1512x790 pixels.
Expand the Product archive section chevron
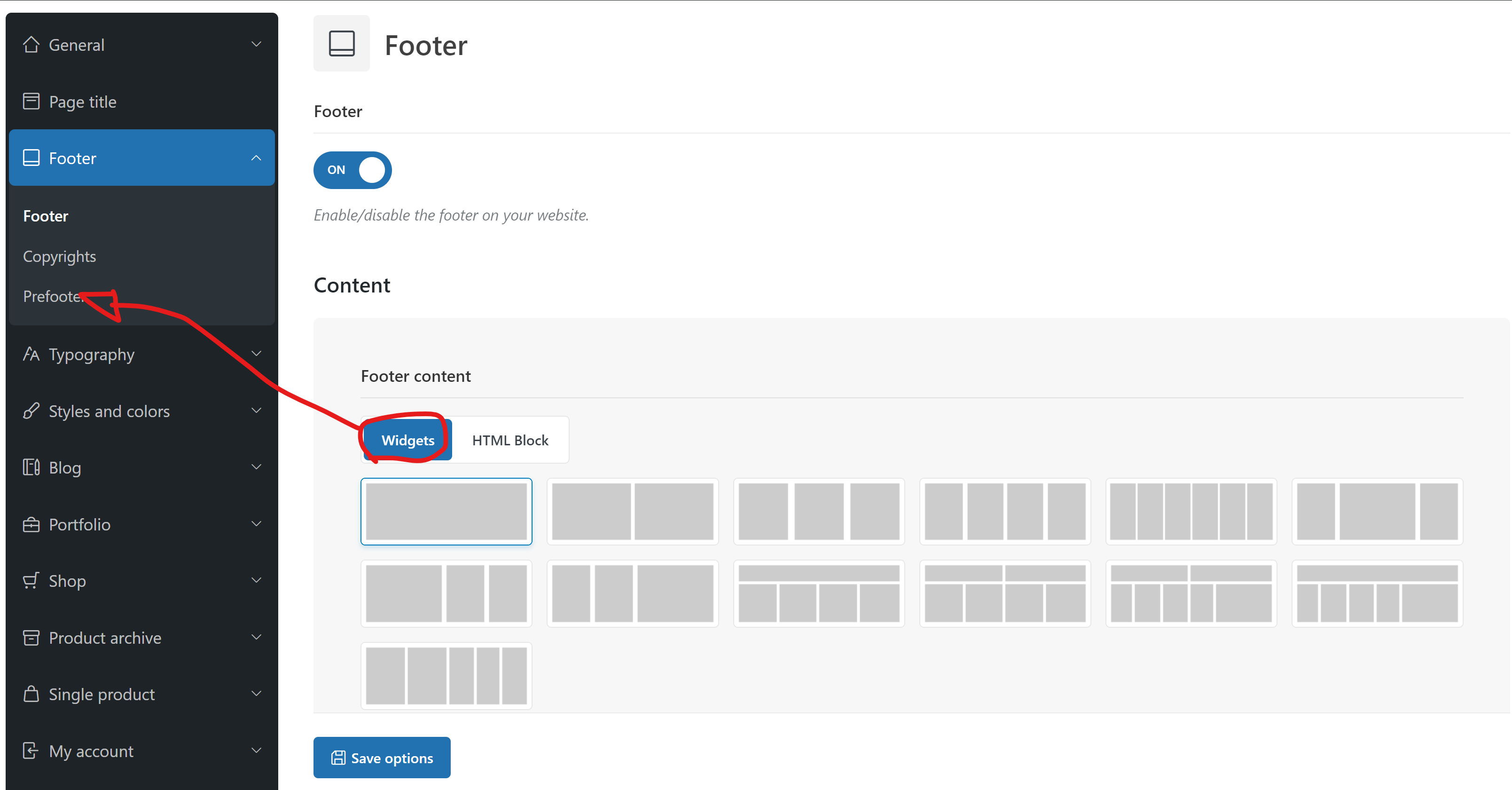pyautogui.click(x=257, y=637)
